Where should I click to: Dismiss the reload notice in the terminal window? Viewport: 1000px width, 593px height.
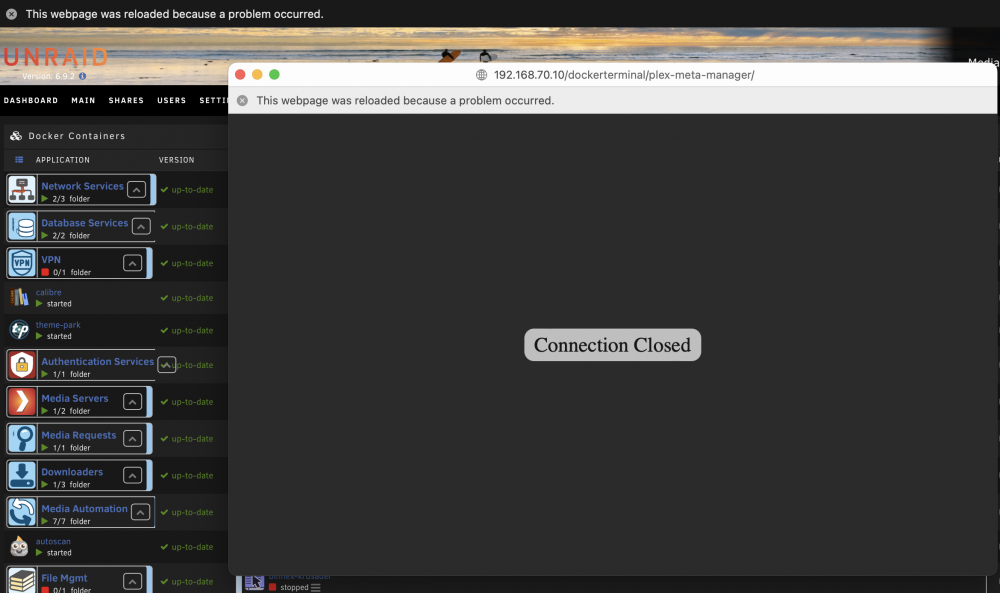[242, 101]
